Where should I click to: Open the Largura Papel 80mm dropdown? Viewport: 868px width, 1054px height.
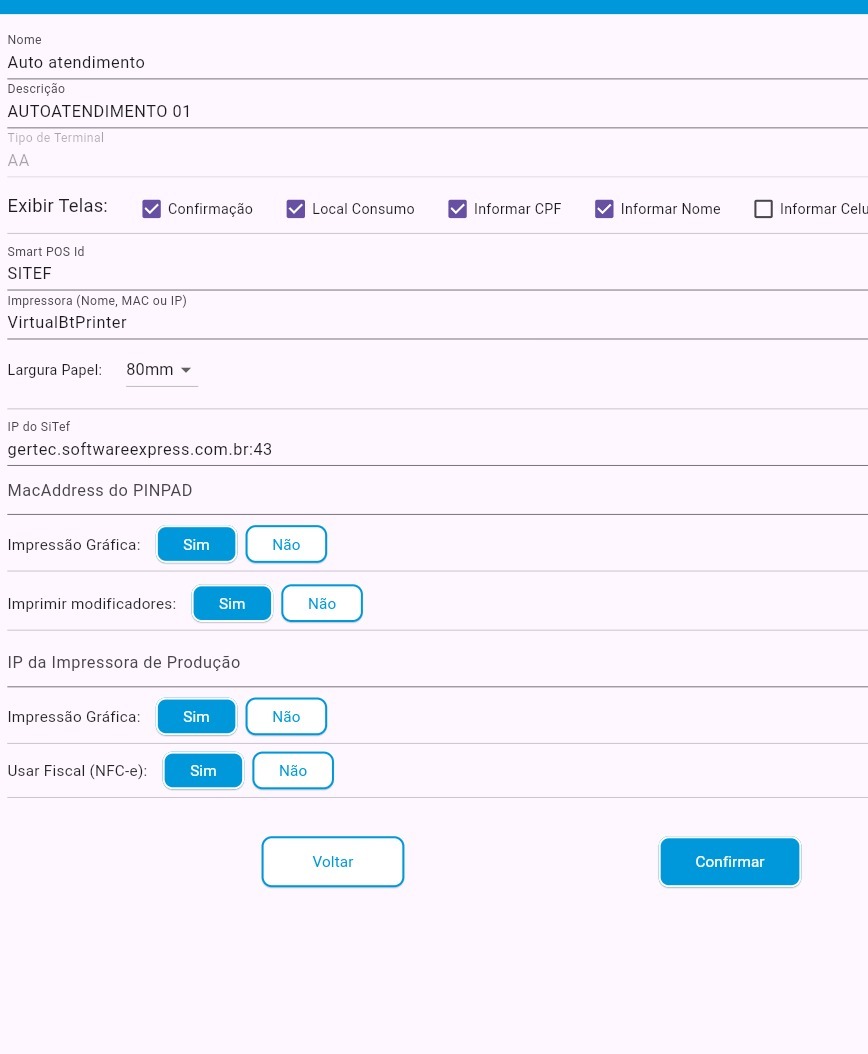pos(160,370)
